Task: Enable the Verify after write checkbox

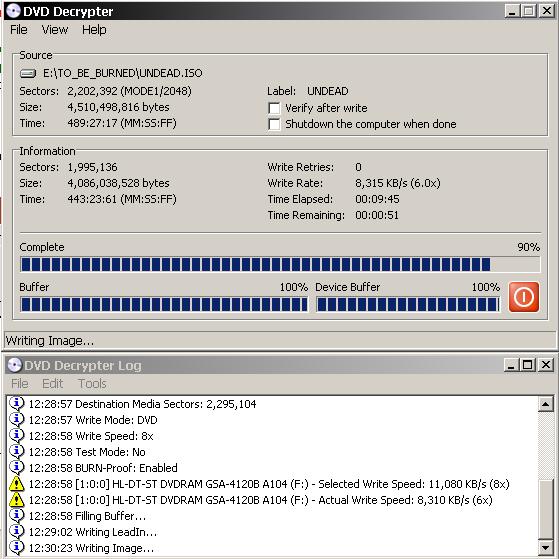Action: 274,108
